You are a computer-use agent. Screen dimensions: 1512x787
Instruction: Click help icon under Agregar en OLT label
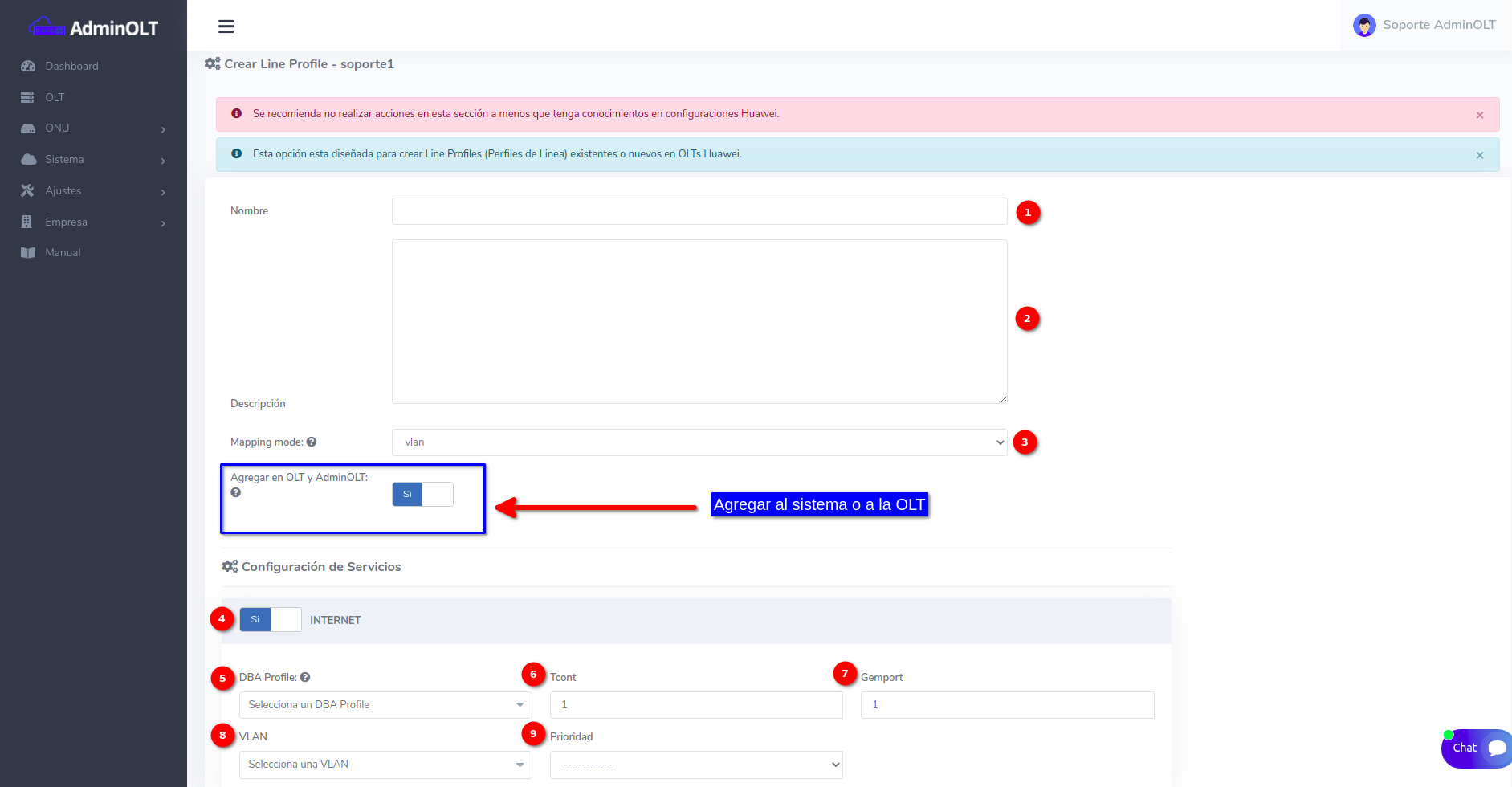(x=235, y=492)
